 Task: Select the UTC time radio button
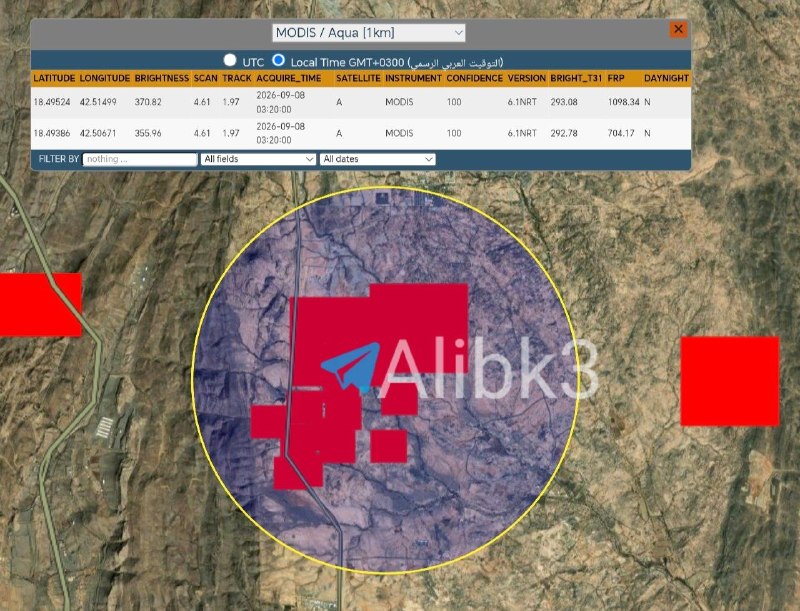pos(230,60)
